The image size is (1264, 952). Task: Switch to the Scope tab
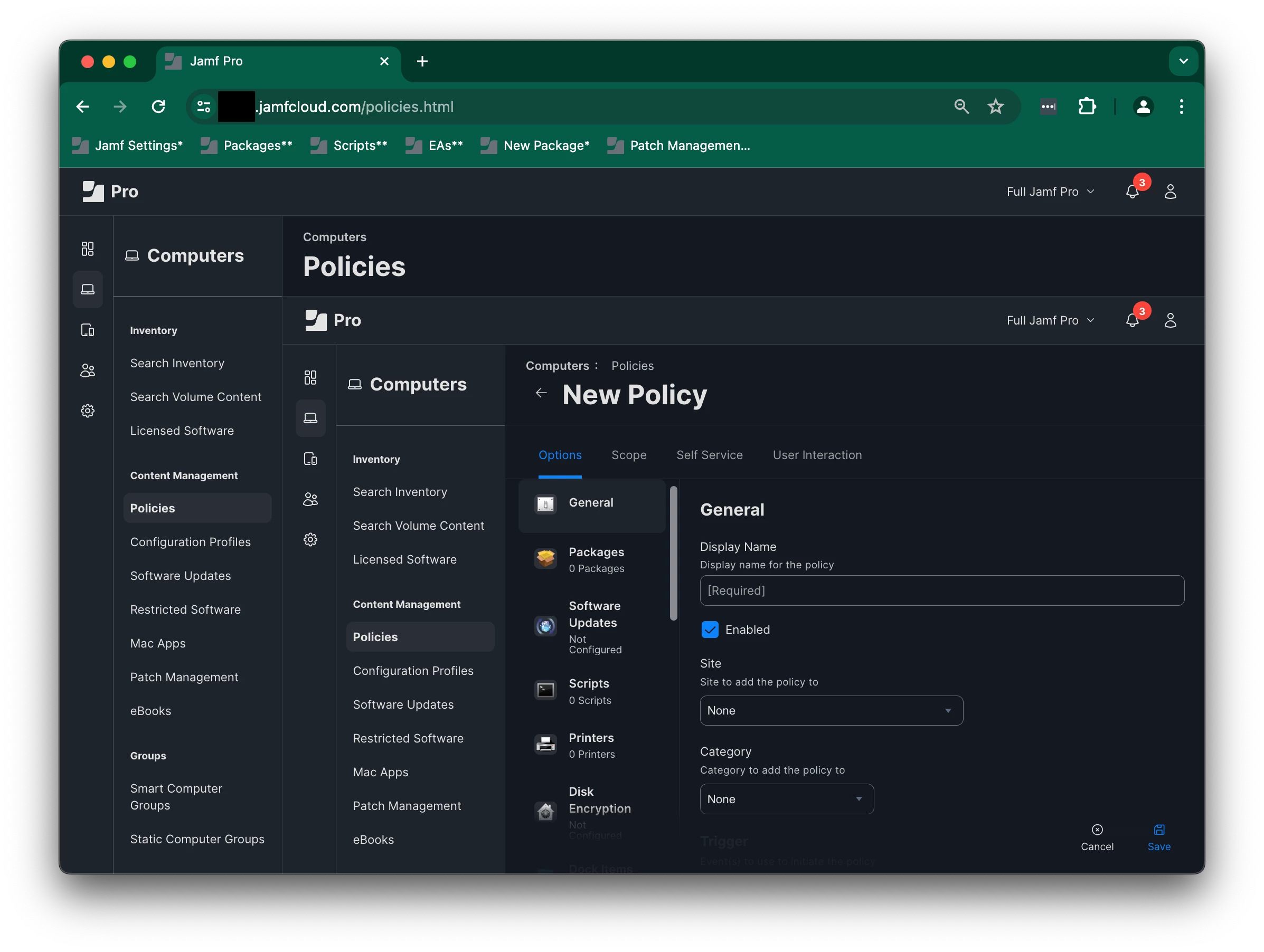(629, 455)
